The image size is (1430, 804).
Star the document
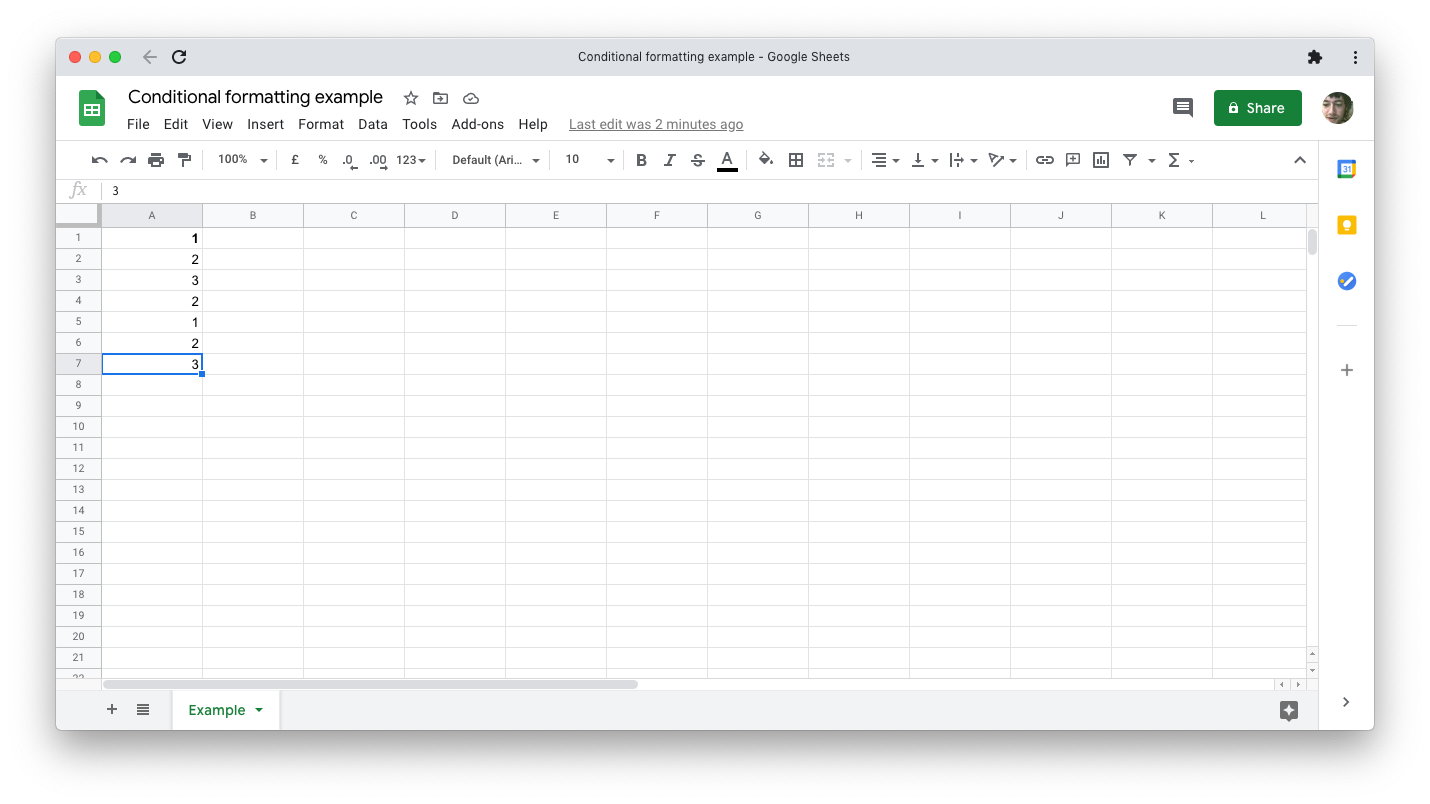click(410, 98)
